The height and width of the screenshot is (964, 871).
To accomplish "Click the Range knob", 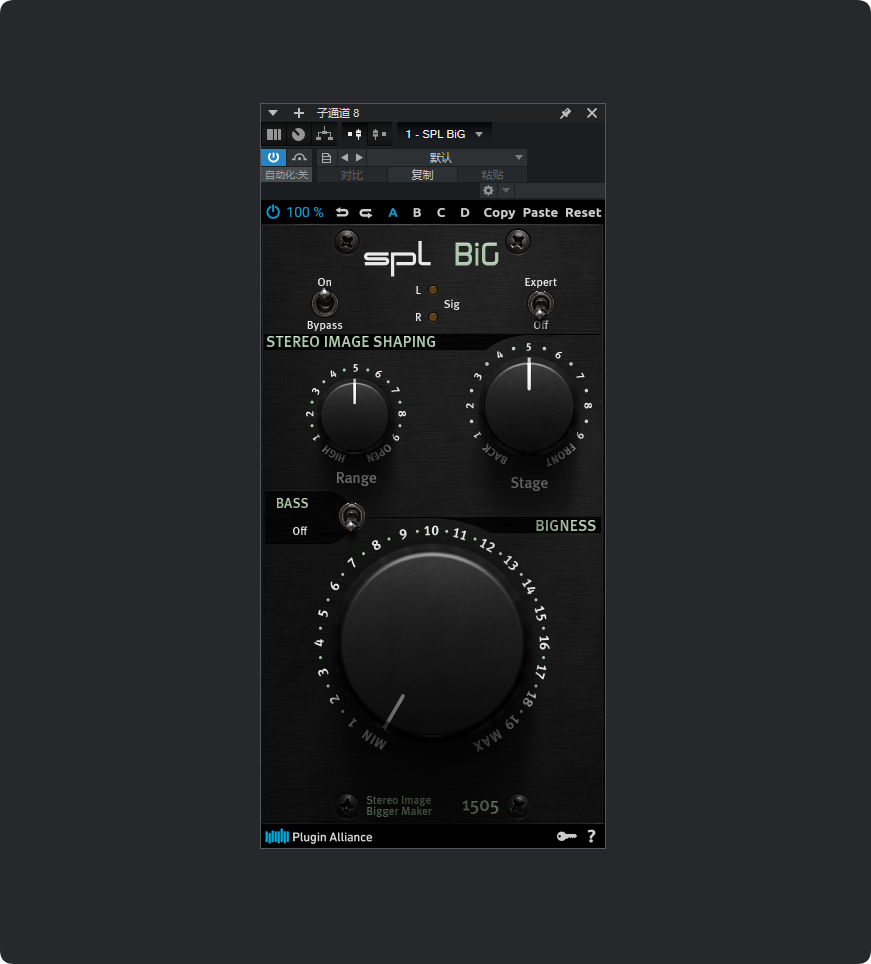I will coord(355,415).
